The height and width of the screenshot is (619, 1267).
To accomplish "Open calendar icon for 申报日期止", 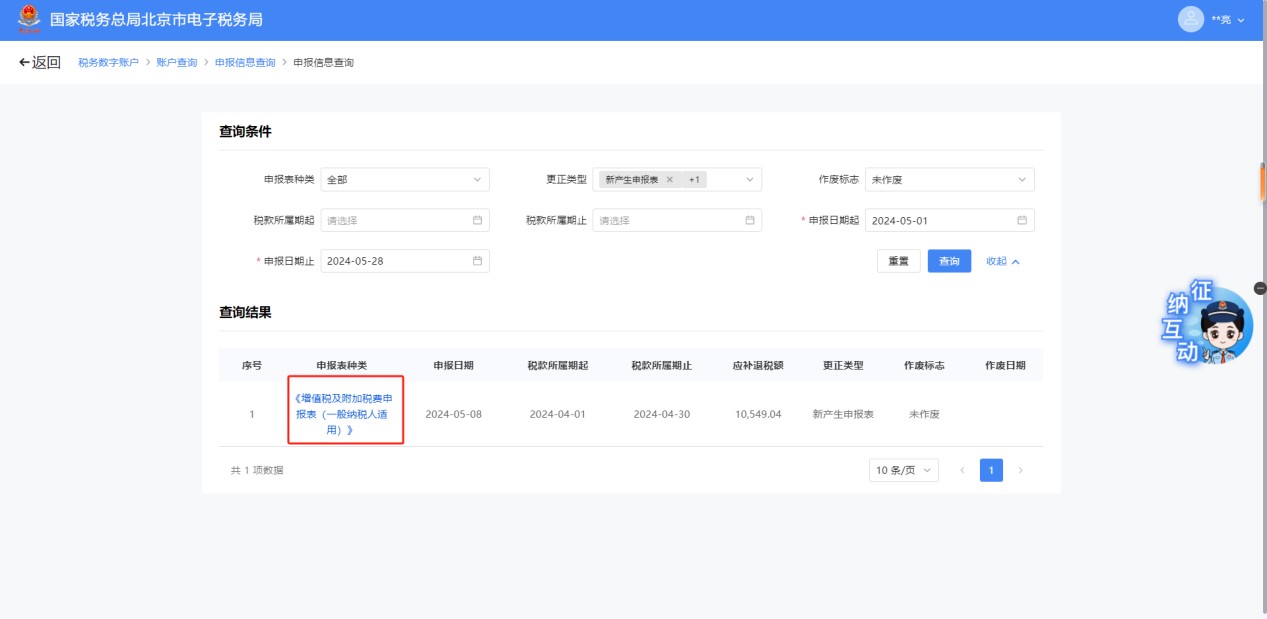I will pyautogui.click(x=477, y=261).
